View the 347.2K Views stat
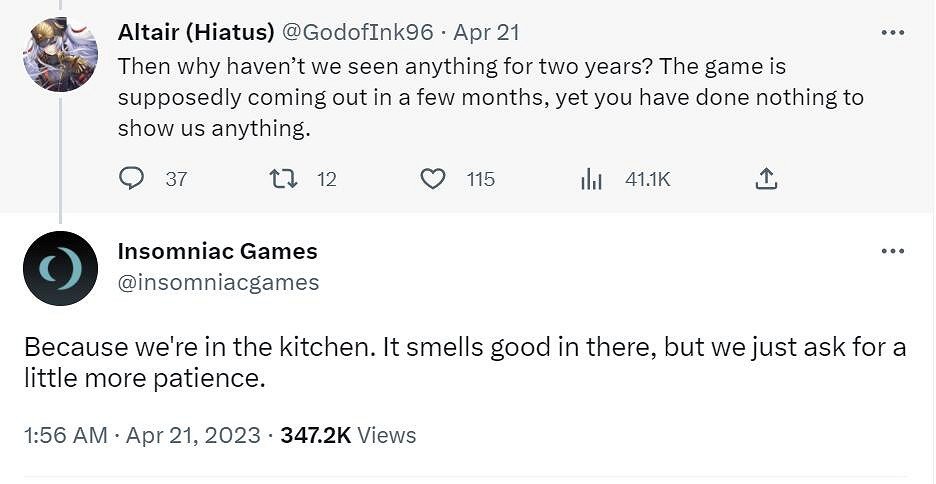 (348, 436)
